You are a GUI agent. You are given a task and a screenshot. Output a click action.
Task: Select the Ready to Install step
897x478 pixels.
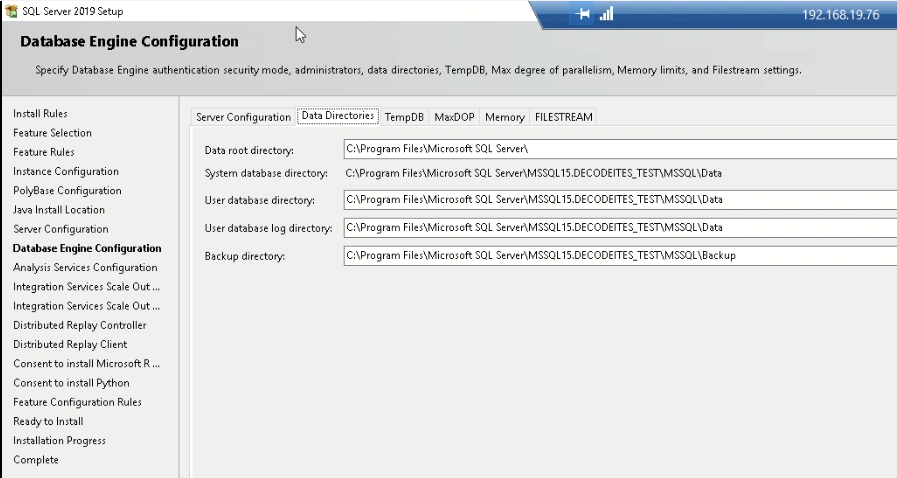pyautogui.click(x=48, y=421)
